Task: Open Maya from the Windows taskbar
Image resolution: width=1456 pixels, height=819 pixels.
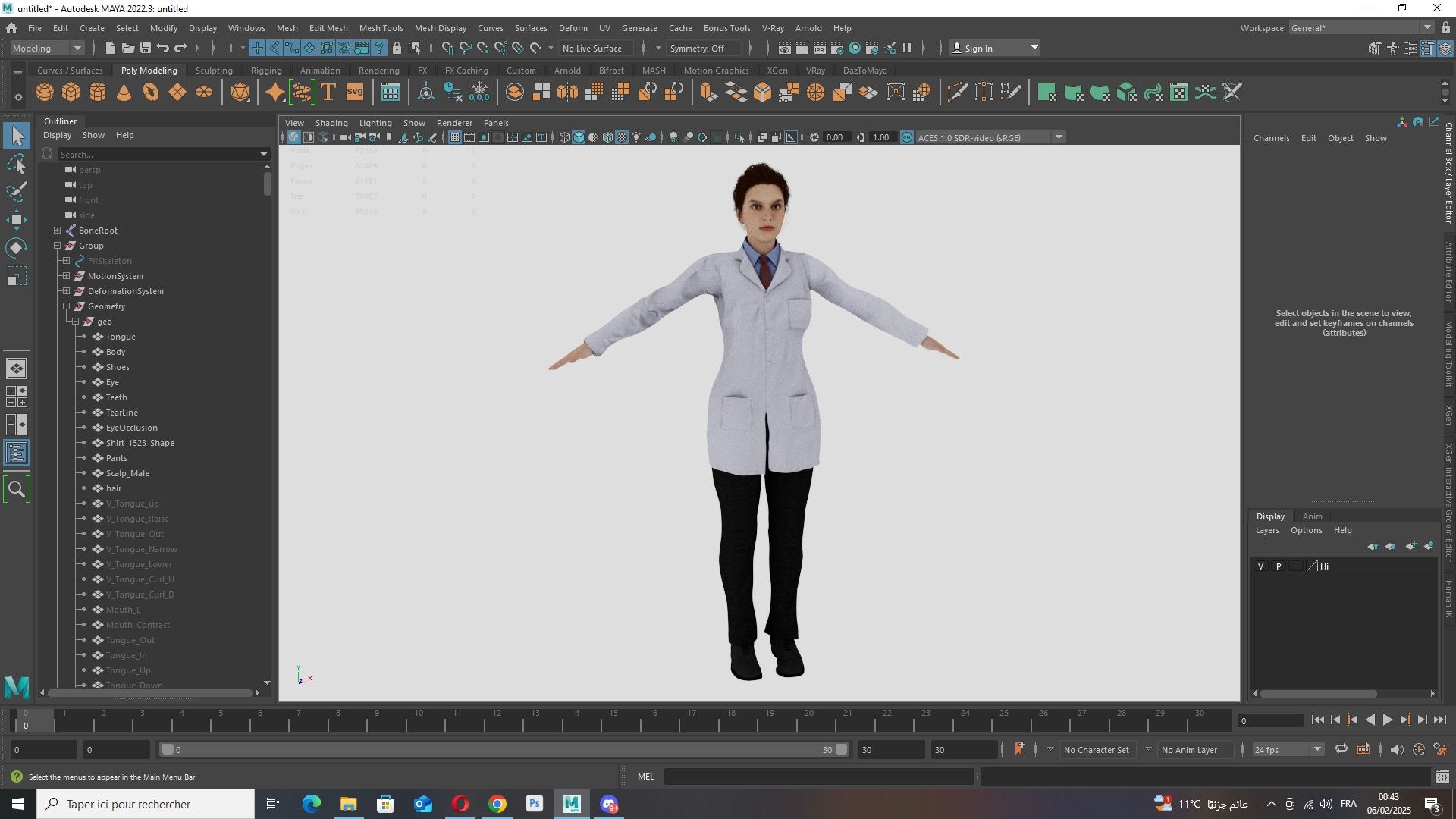Action: (x=572, y=804)
